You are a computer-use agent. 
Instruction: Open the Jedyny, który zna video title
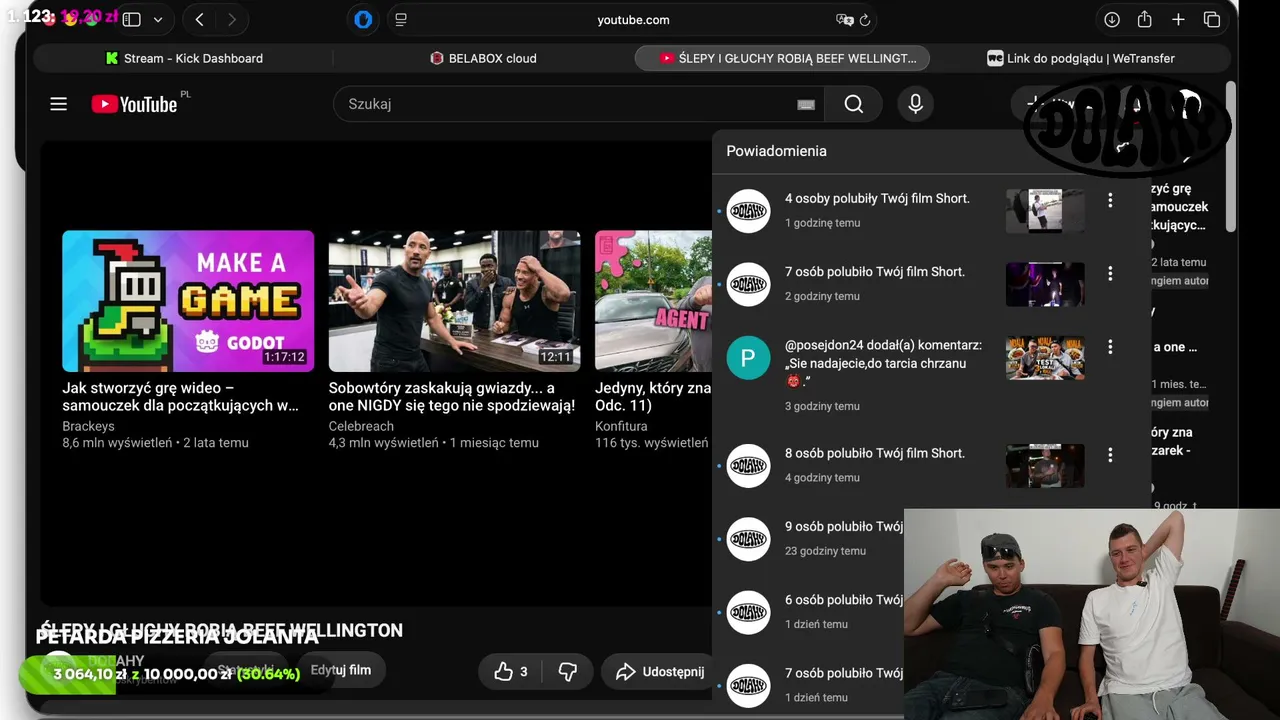coord(653,397)
